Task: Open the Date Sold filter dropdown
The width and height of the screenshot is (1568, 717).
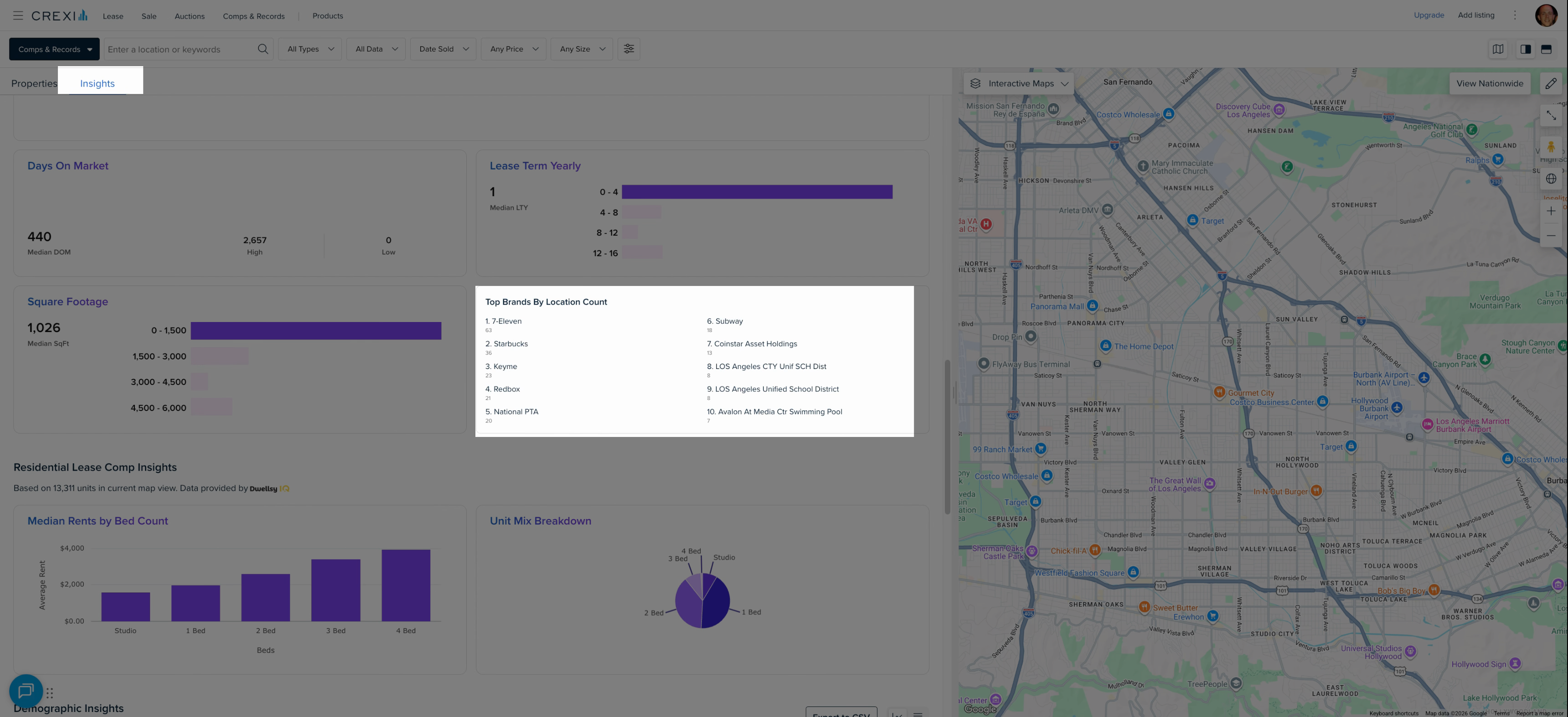Action: [443, 49]
